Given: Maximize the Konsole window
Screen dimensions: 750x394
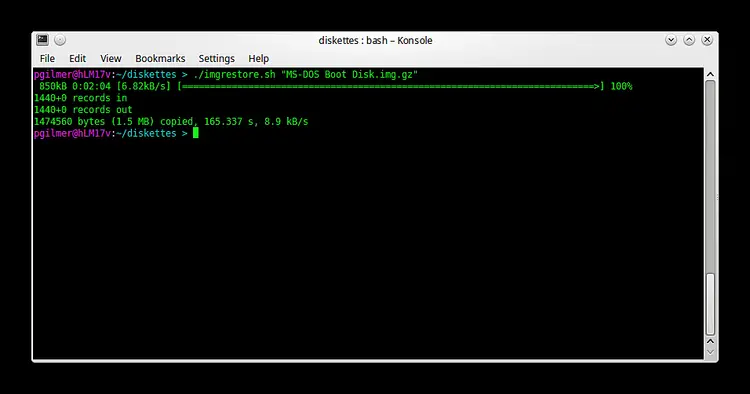Looking at the screenshot, I should [689, 40].
